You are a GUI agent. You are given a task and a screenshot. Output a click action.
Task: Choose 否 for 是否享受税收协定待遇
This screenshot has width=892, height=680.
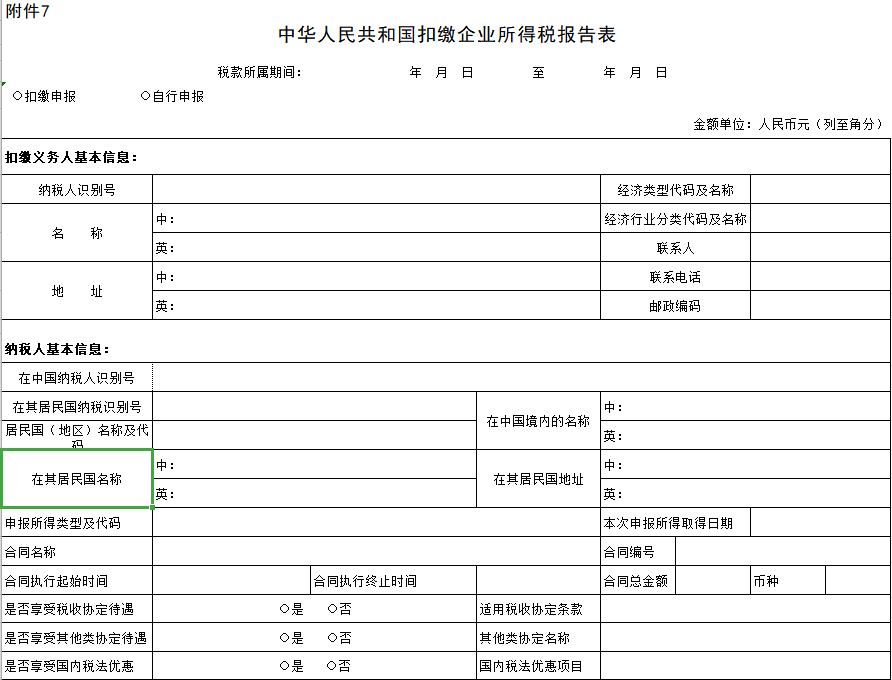click(332, 609)
